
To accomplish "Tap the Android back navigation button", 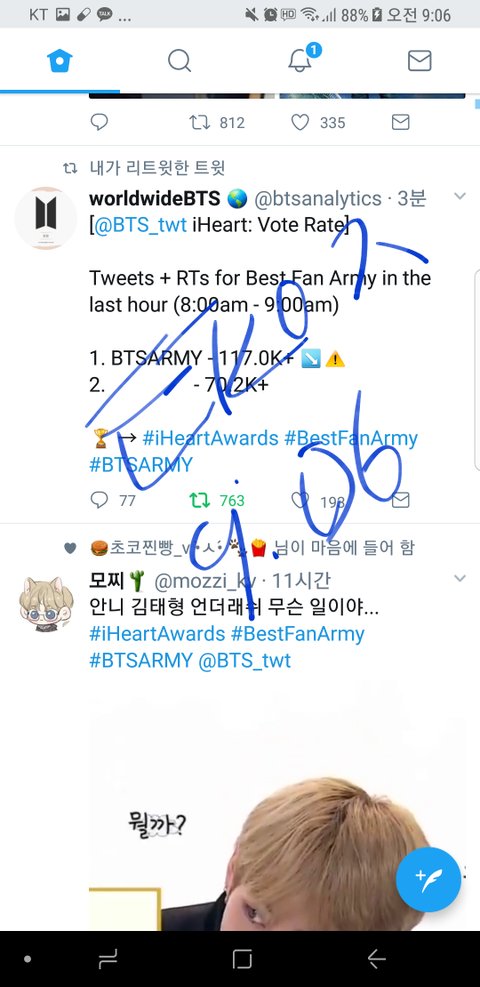I will 376,959.
